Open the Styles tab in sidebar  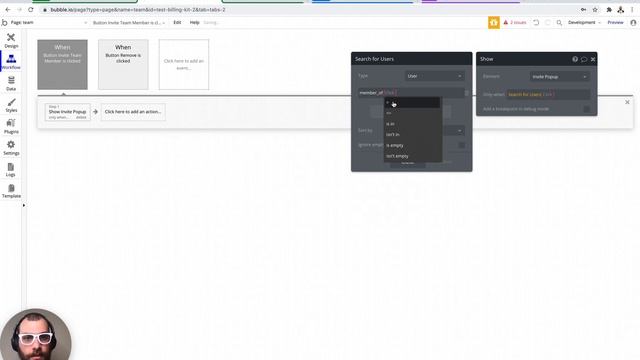click(x=11, y=105)
